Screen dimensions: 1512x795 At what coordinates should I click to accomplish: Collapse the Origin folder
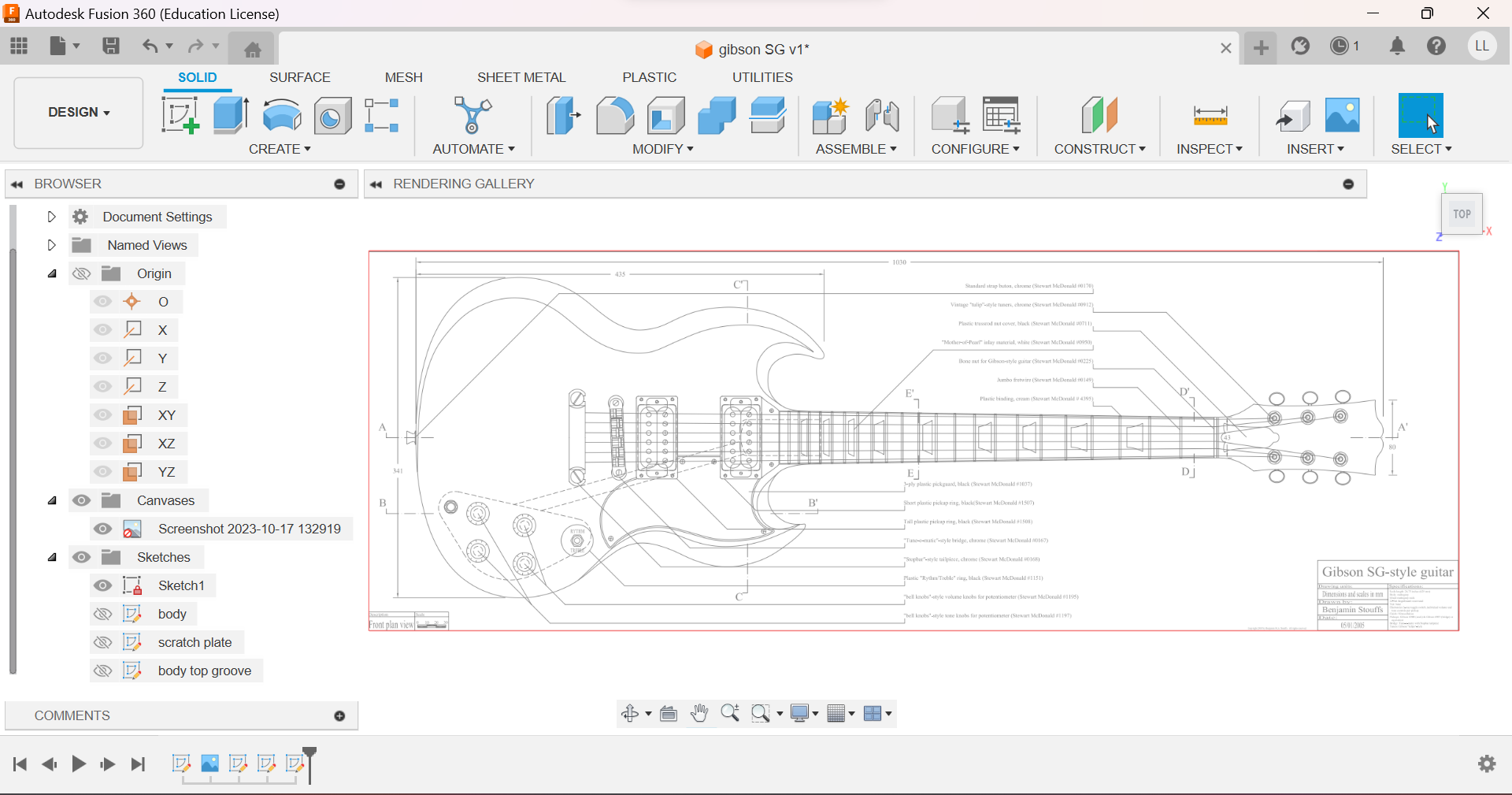(52, 273)
